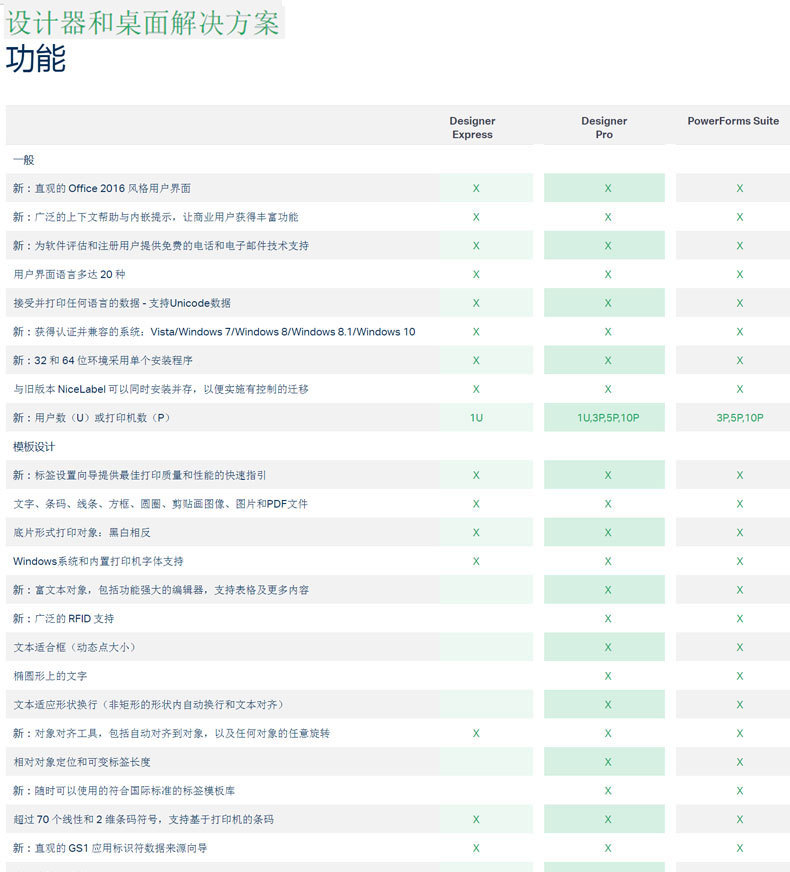Select the 与旧版本 NiceLabel 同时安装 row text
The image size is (790, 872).
(x=161, y=389)
